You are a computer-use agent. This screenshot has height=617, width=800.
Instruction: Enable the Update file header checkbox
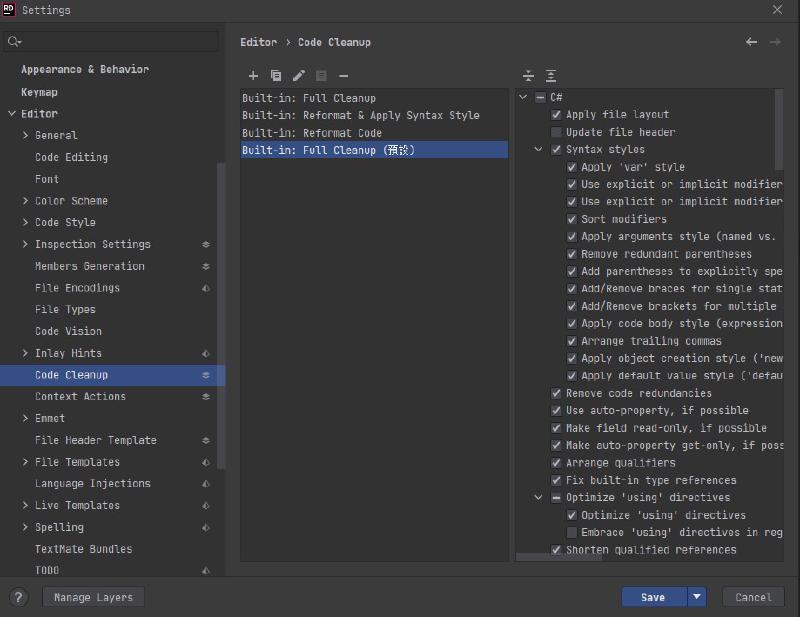pos(556,132)
